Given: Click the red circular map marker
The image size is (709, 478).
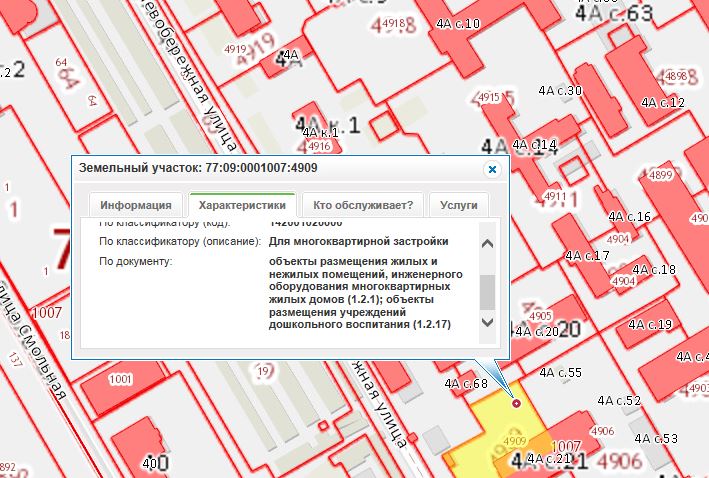Looking at the screenshot, I should pos(516,403).
